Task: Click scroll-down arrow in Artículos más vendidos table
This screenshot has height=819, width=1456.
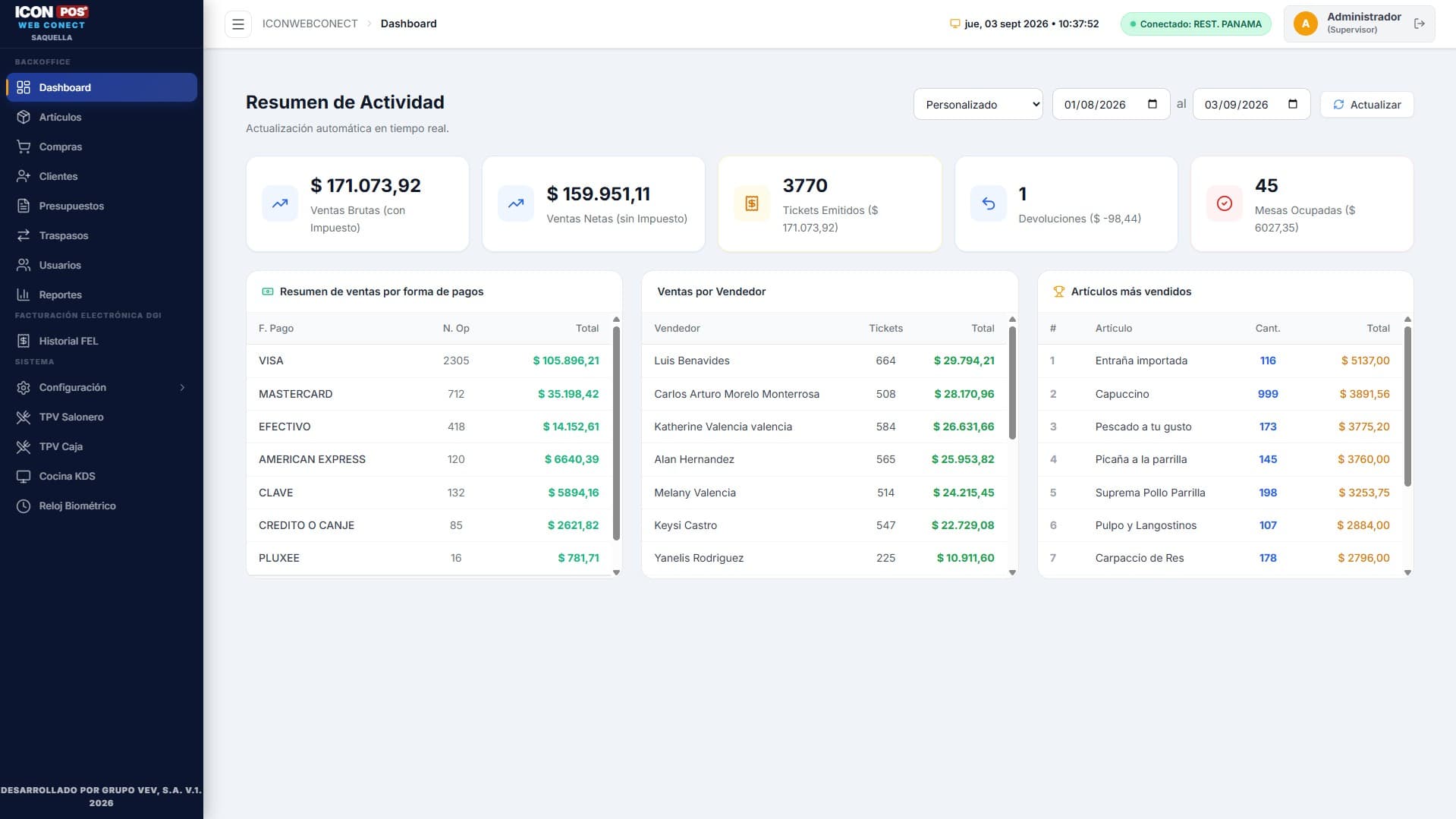Action: click(x=1407, y=572)
